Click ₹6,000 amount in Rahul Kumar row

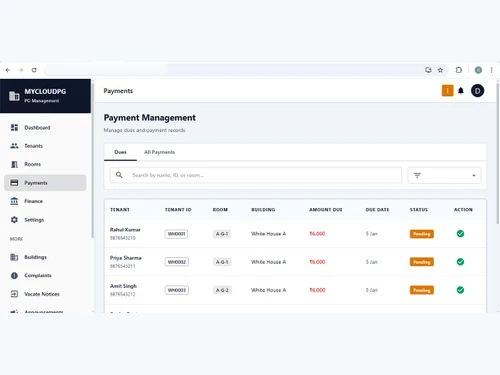317,234
